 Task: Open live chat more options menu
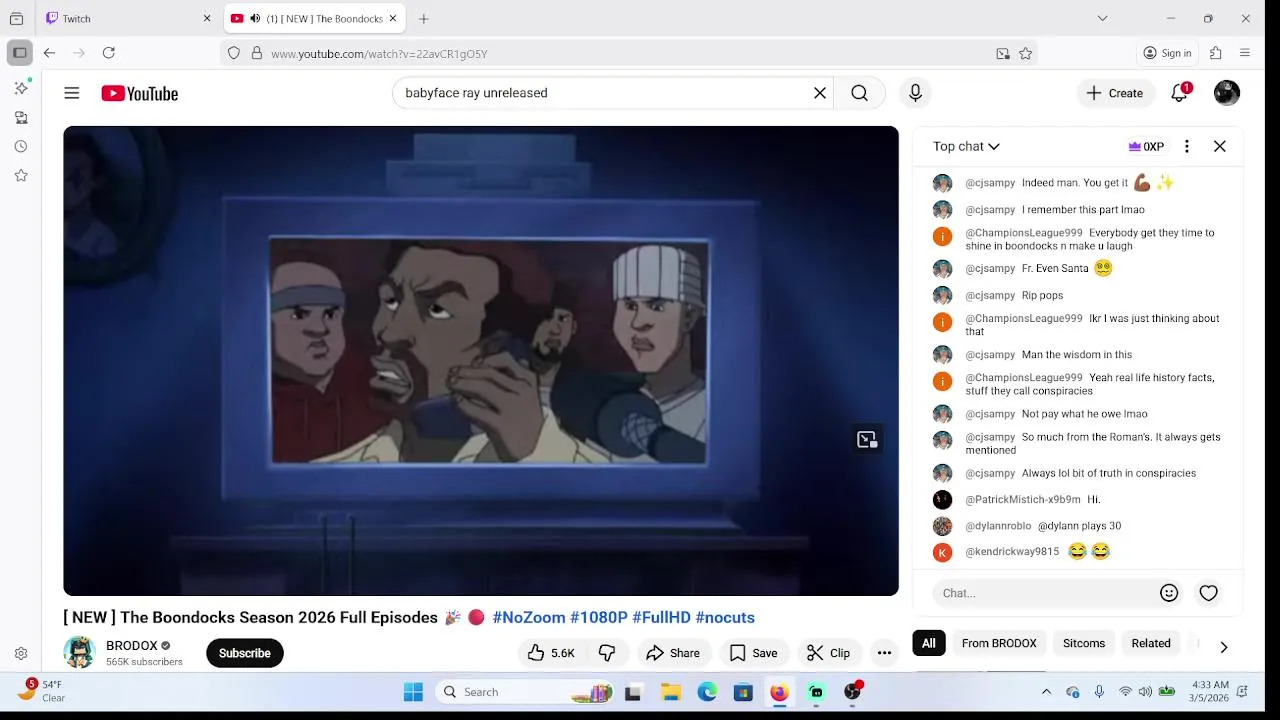click(x=1187, y=146)
